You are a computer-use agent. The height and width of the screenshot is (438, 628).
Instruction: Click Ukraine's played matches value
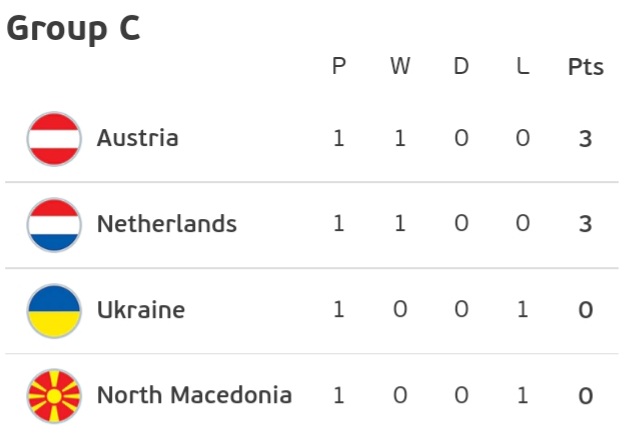click(x=339, y=310)
